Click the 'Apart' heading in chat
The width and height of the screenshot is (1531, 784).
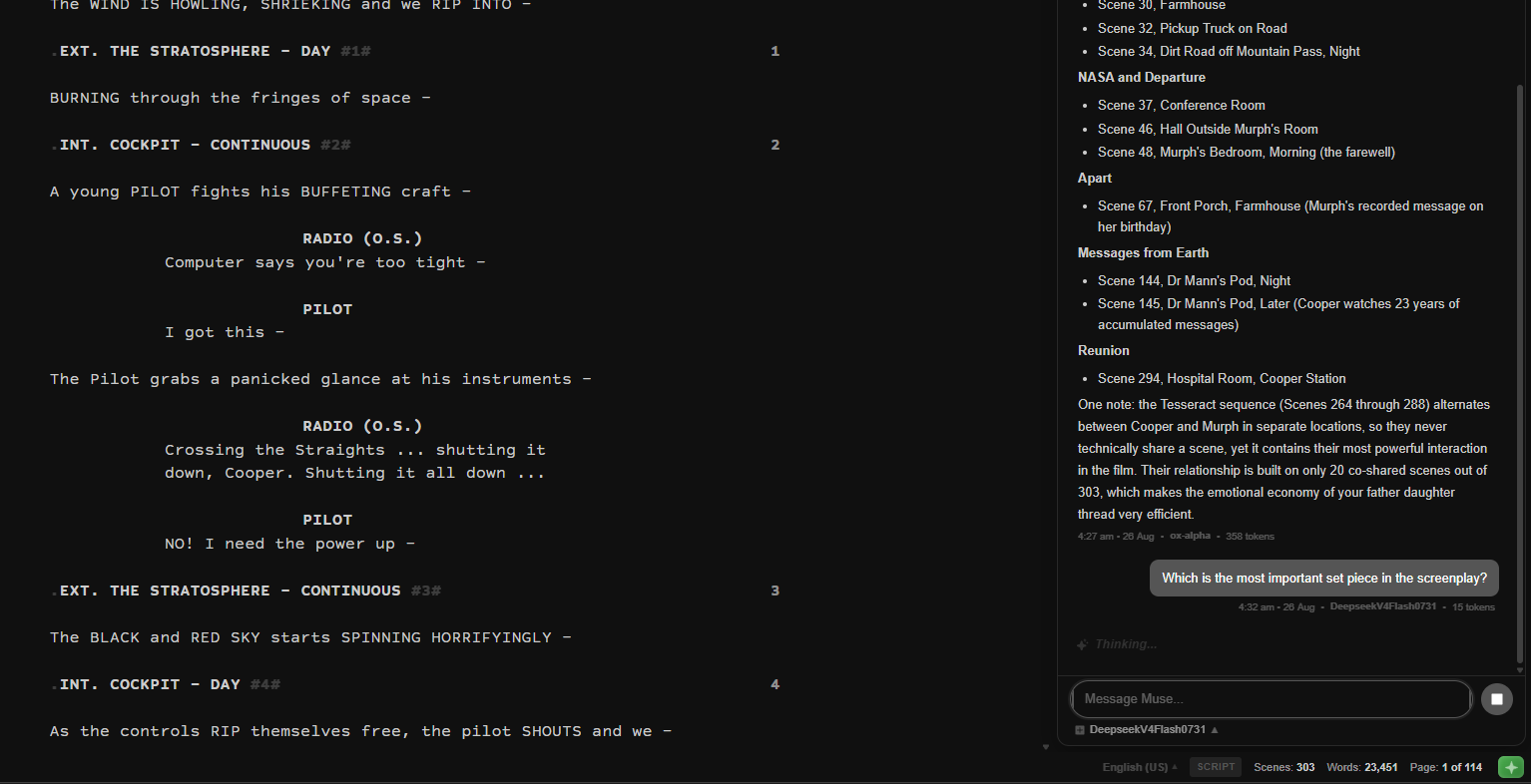(1095, 178)
